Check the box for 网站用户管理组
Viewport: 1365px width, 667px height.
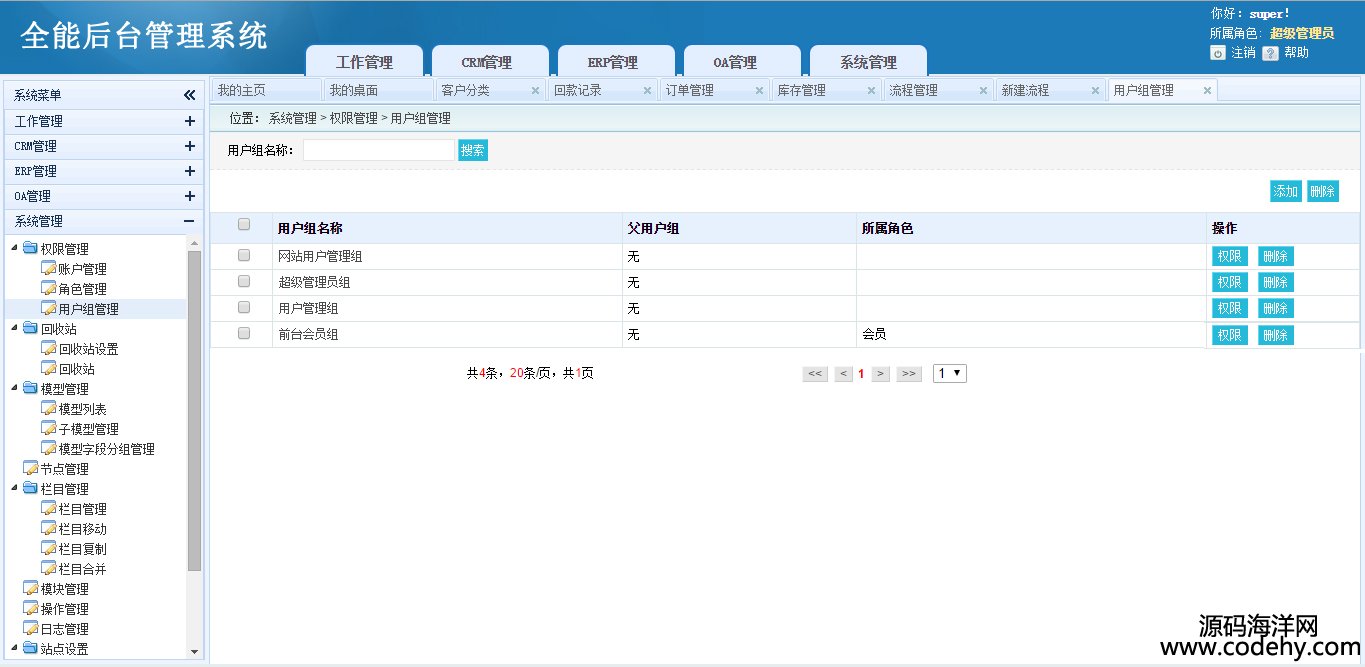pyautogui.click(x=244, y=255)
